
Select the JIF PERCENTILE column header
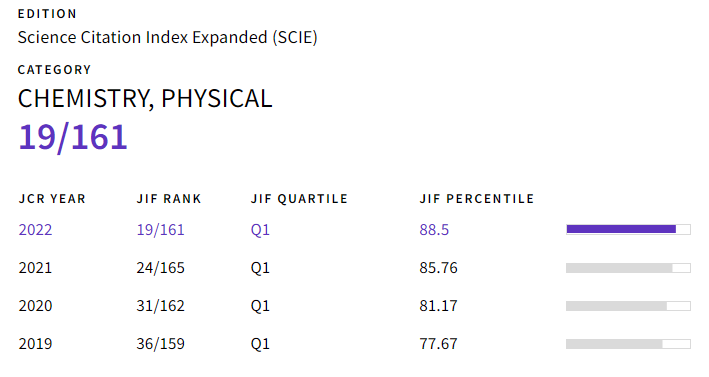477,199
